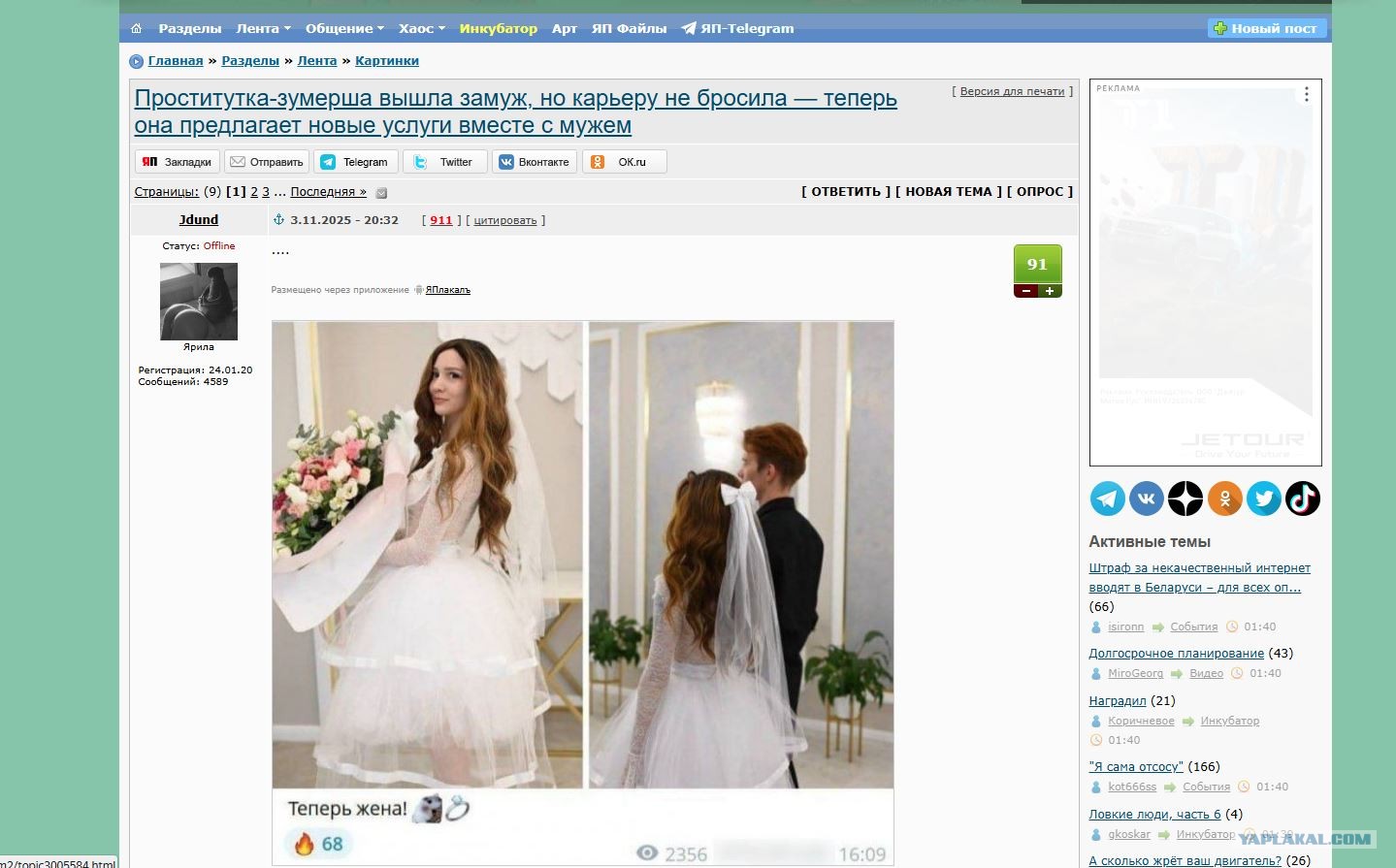Screen dimensions: 1396x868
Task: Click the Отправить envelope button
Action: (x=267, y=162)
